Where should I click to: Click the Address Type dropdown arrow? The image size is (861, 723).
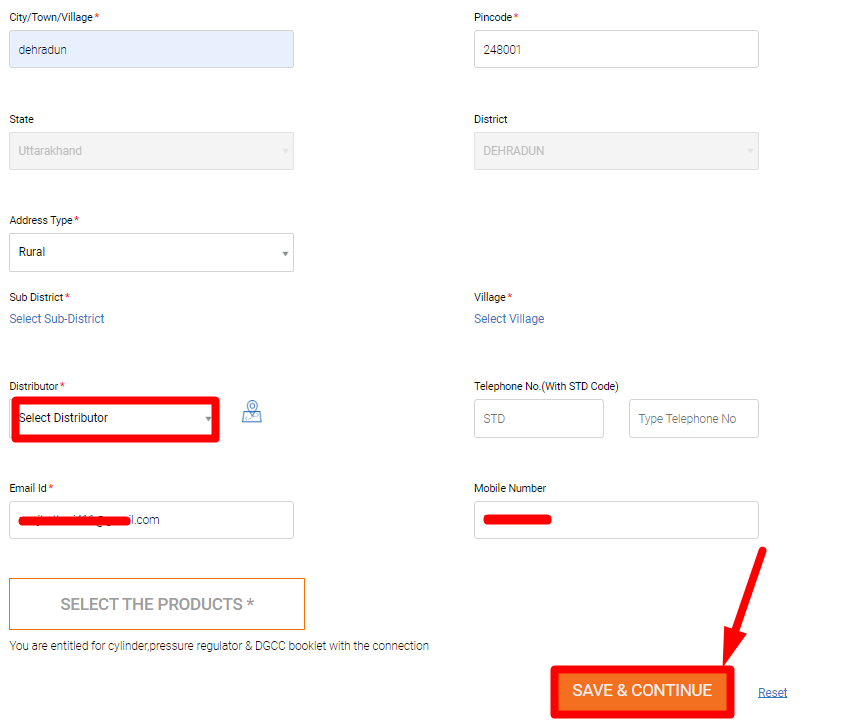point(285,254)
